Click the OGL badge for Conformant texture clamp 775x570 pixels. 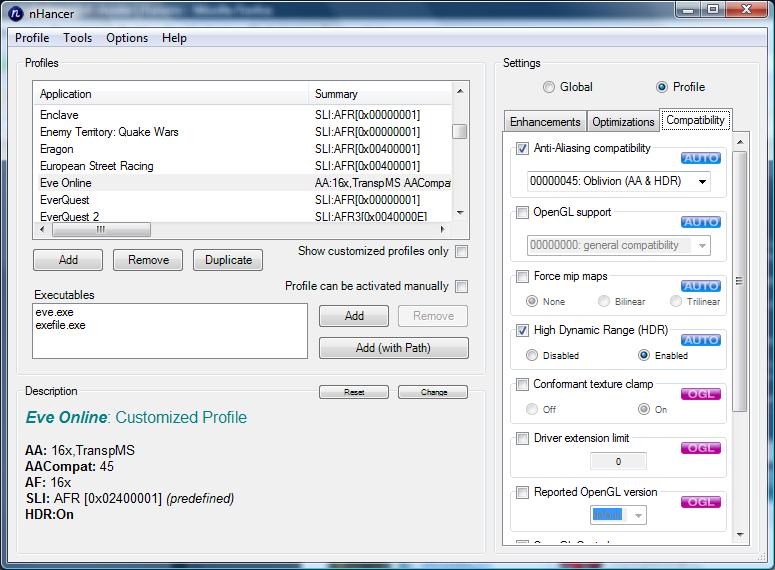click(x=701, y=394)
